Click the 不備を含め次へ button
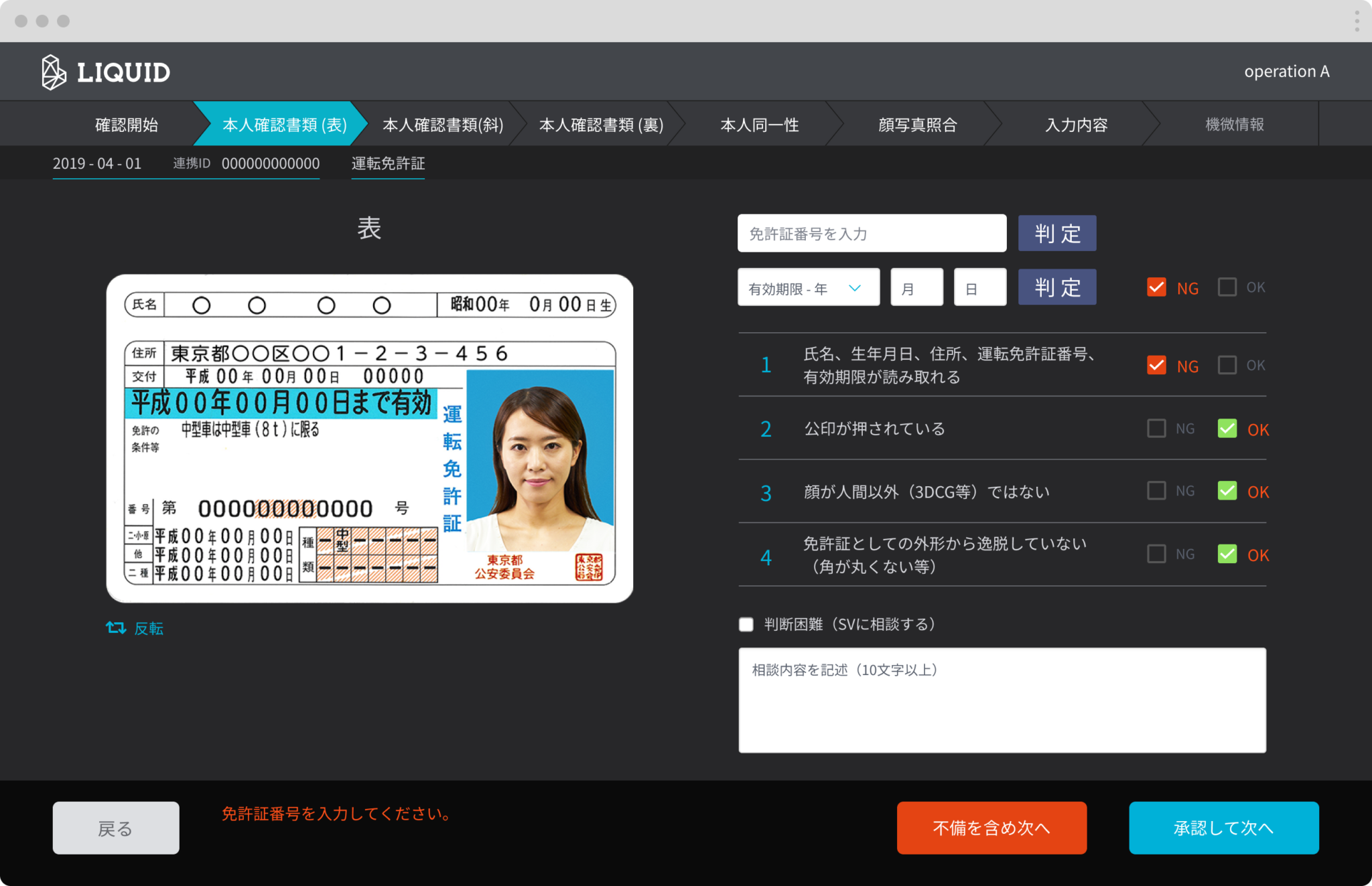The image size is (1372, 886). point(991,828)
